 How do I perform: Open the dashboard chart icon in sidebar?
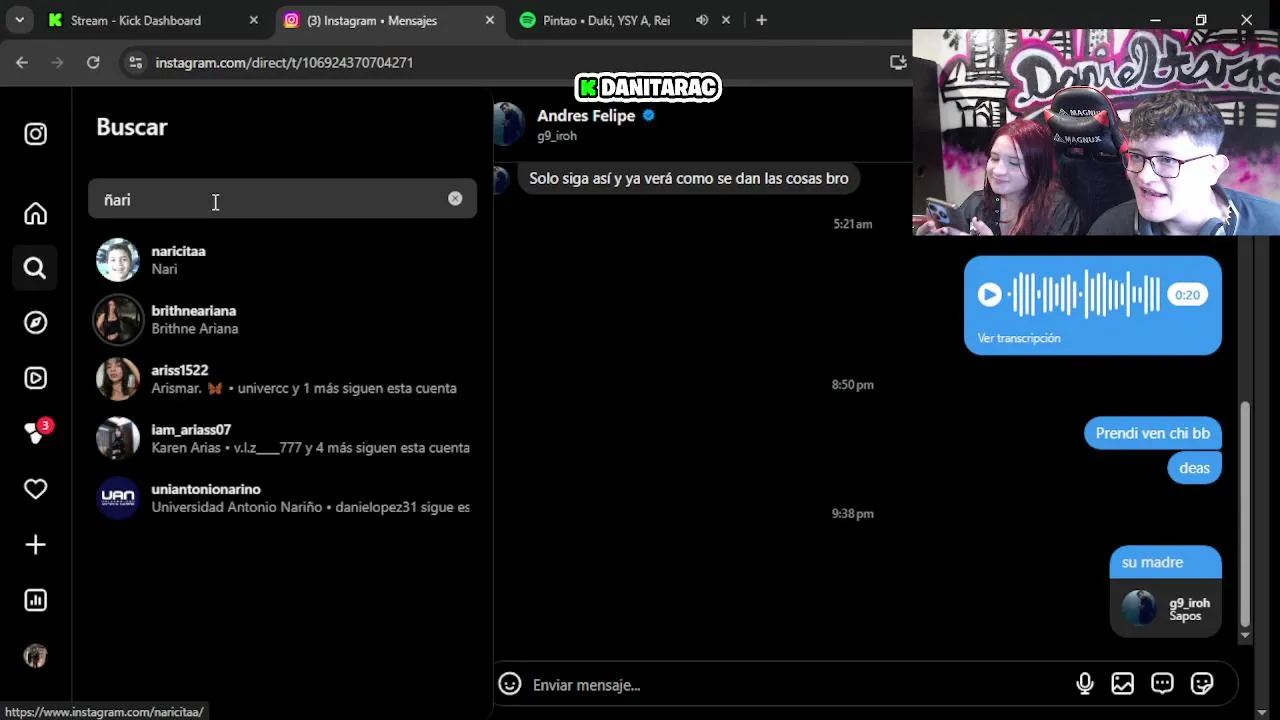pos(35,600)
